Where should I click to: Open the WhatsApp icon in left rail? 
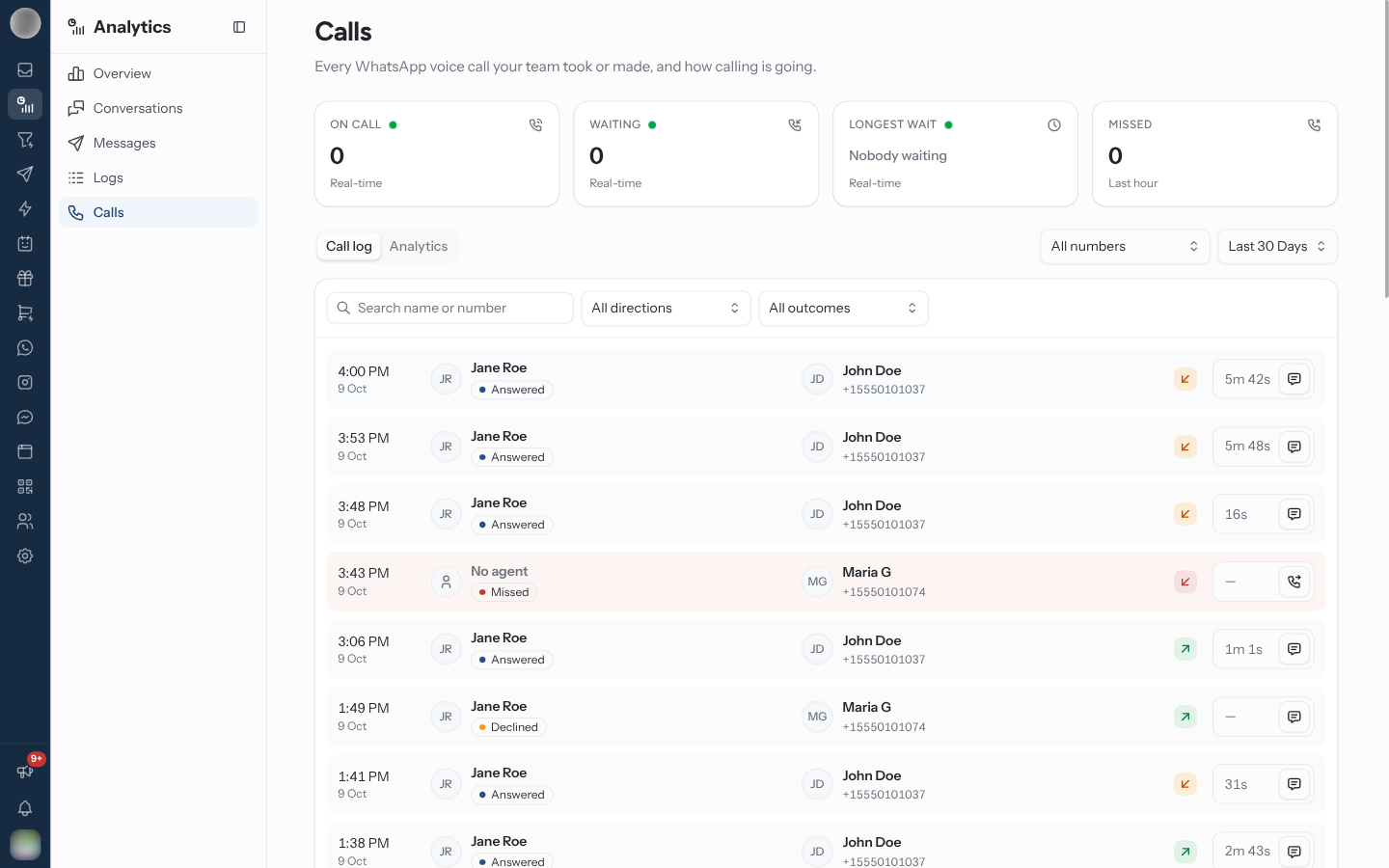coord(25,347)
